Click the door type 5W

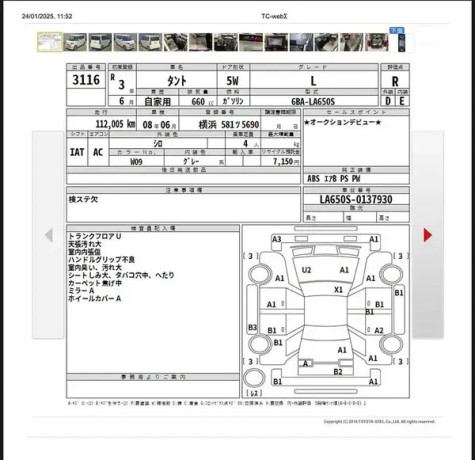pos(233,81)
